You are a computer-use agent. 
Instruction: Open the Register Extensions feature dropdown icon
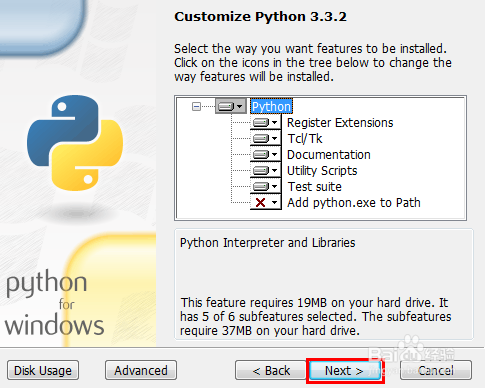(x=266, y=122)
